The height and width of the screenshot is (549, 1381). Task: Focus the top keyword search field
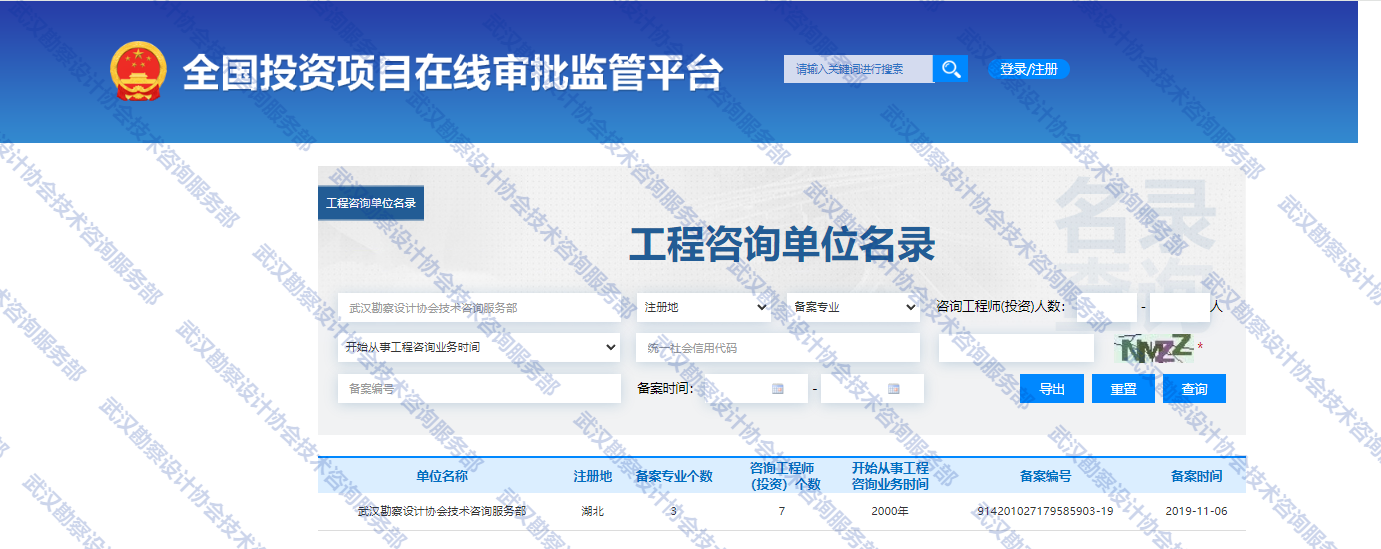tap(858, 69)
